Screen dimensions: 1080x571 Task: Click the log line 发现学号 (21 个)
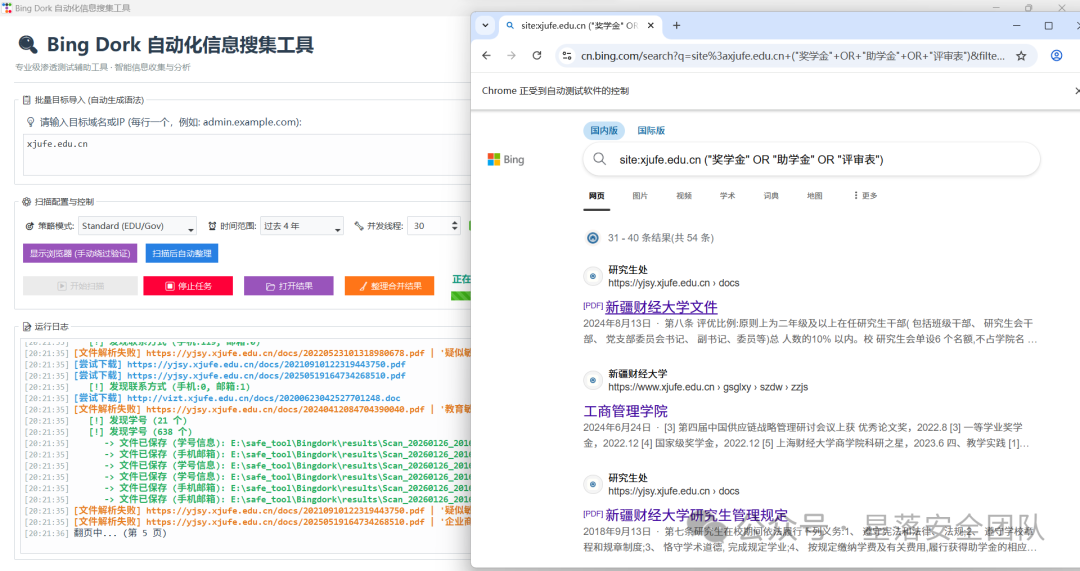click(138, 420)
